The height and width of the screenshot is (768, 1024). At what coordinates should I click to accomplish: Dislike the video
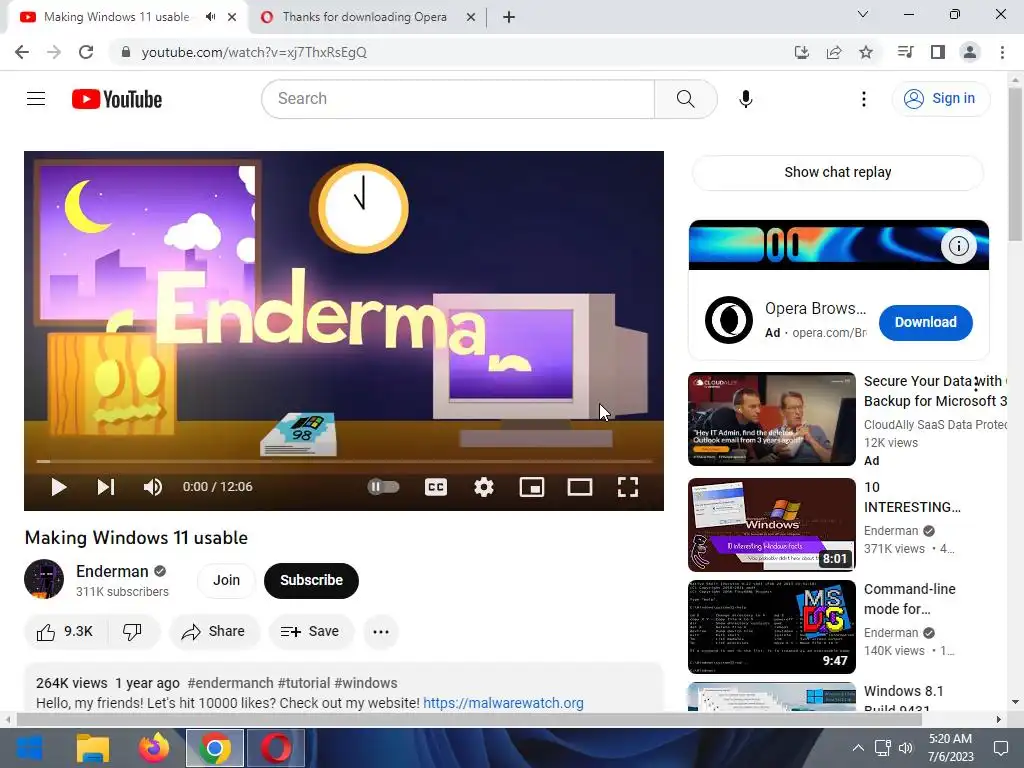point(133,632)
